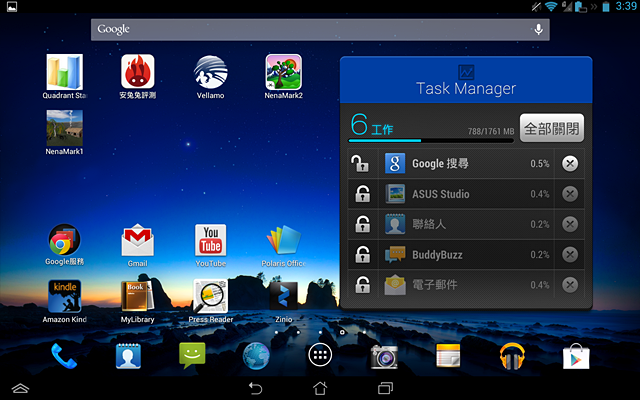The height and width of the screenshot is (400, 640).
Task: Open Contacts from the dock
Action: point(128,356)
